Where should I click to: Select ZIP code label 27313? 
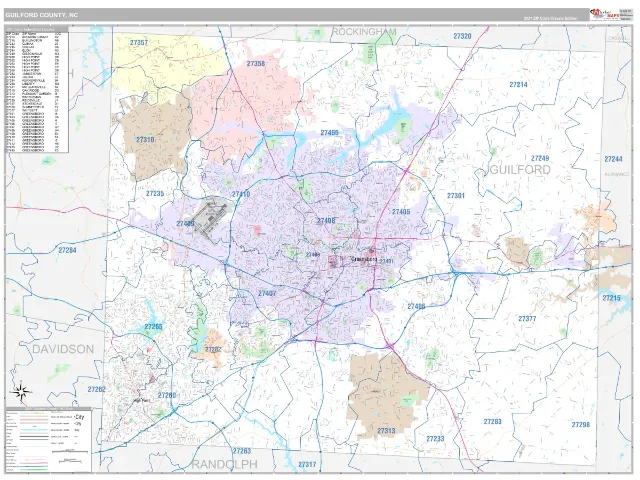pyautogui.click(x=386, y=431)
